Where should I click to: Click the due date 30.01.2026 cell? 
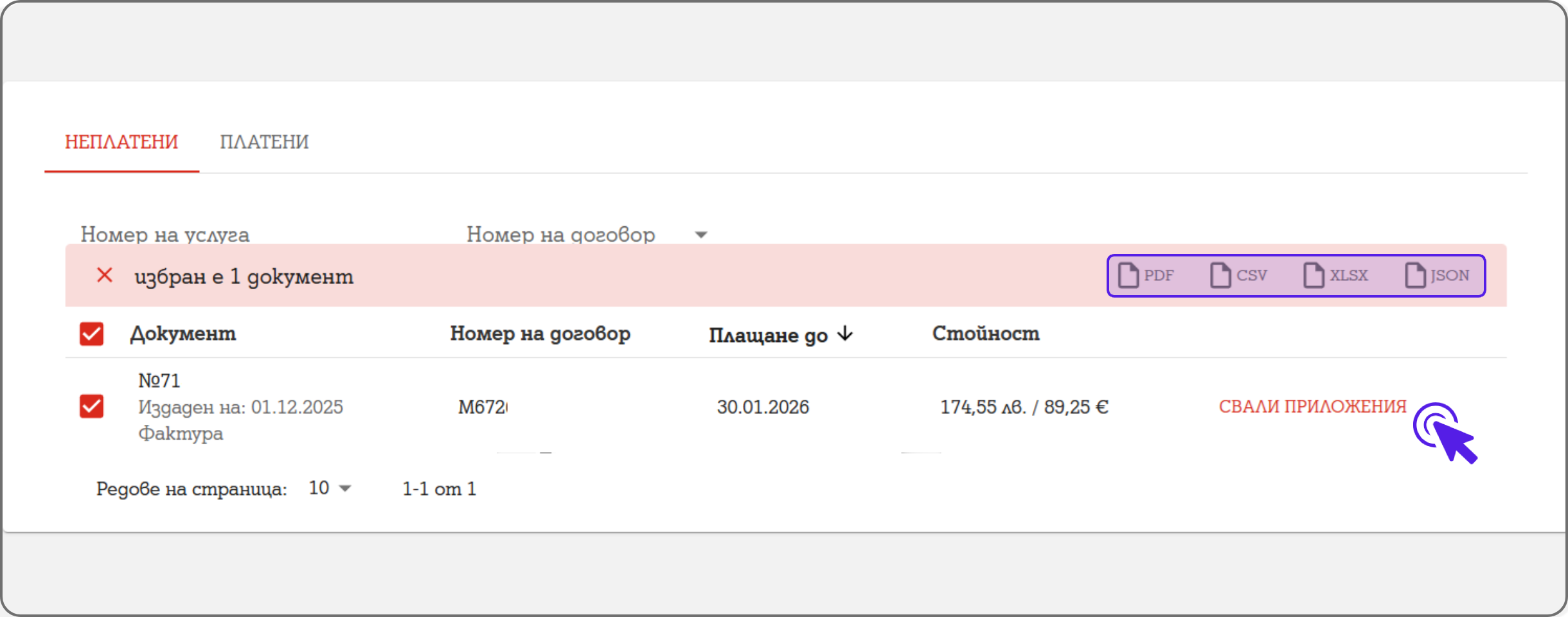pos(763,407)
